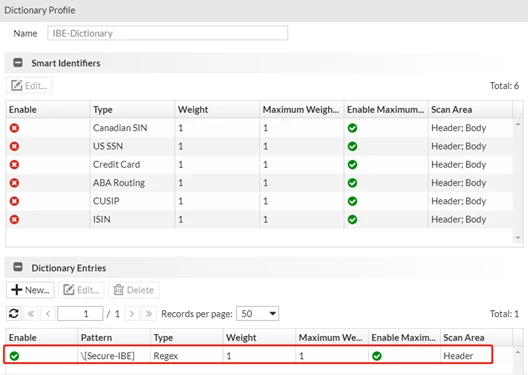
Task: Sort dictionary entries by Pattern column
Action: pyautogui.click(x=114, y=337)
